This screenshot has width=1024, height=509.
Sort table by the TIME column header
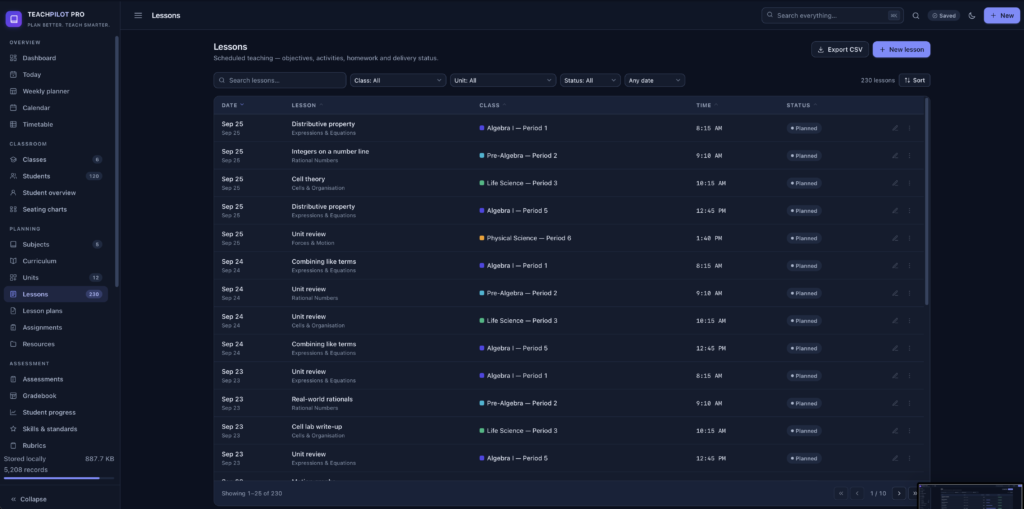pyautogui.click(x=707, y=105)
